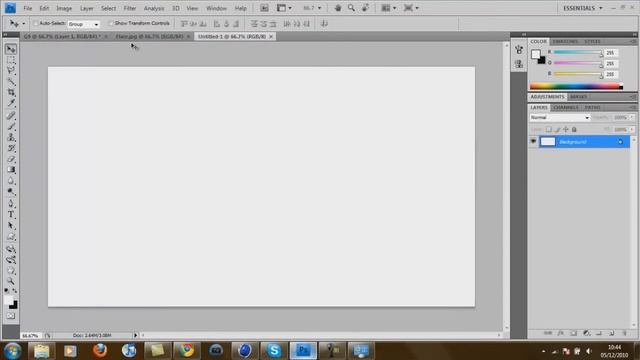640x360 pixels.
Task: Switch to the Paths tab
Action: [592, 107]
